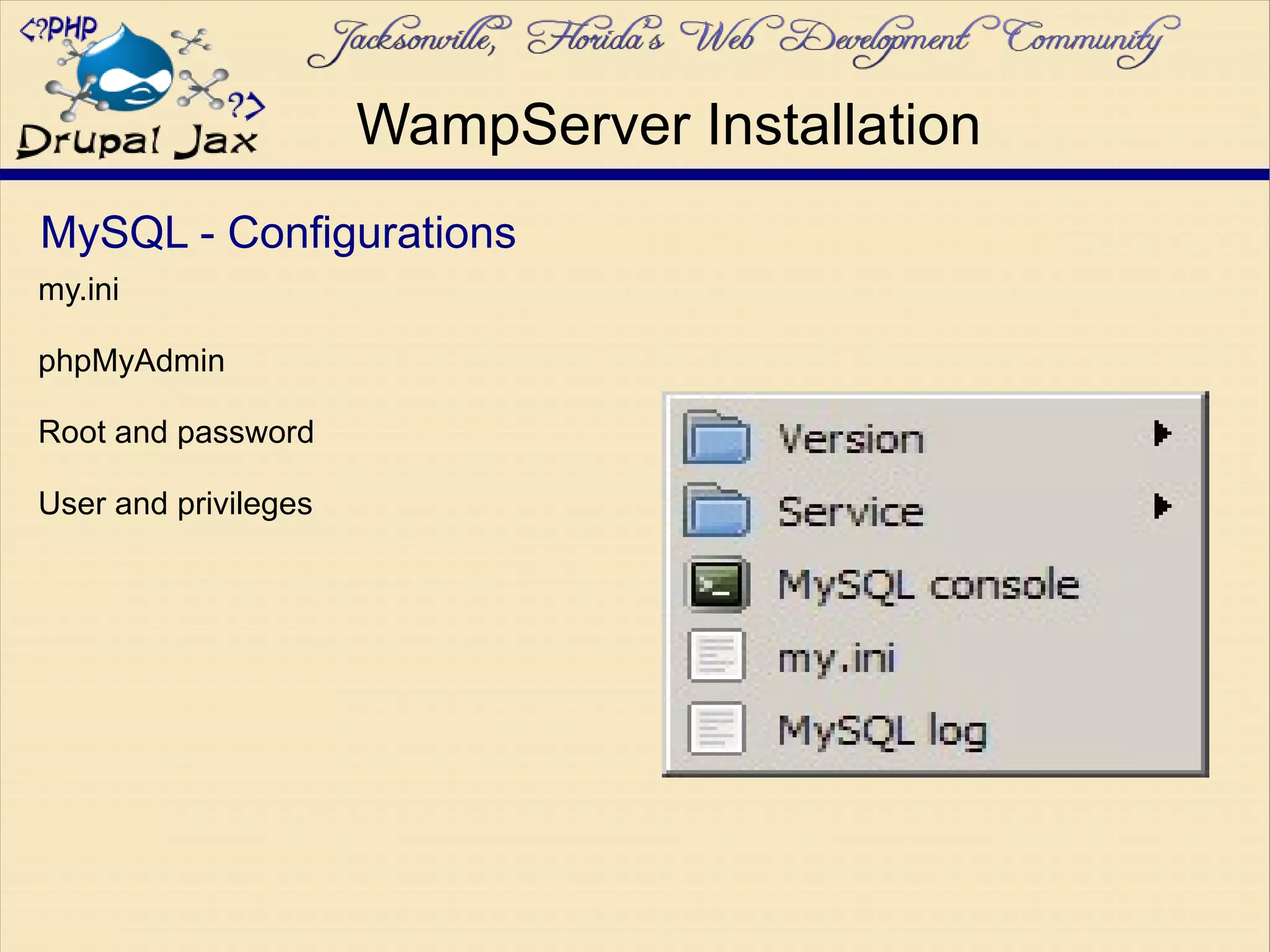1270x952 pixels.
Task: Click the MySQL log document icon
Action: (x=716, y=729)
